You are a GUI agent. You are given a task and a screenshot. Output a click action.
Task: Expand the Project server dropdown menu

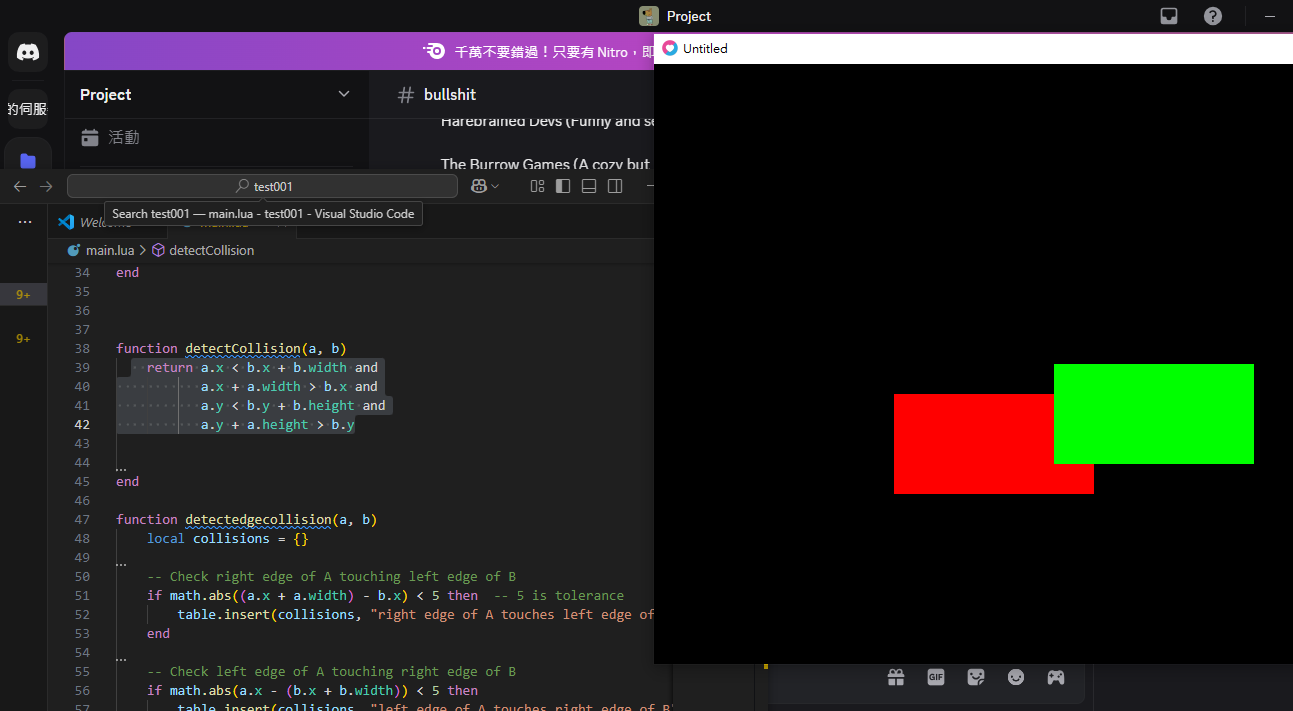coord(344,94)
